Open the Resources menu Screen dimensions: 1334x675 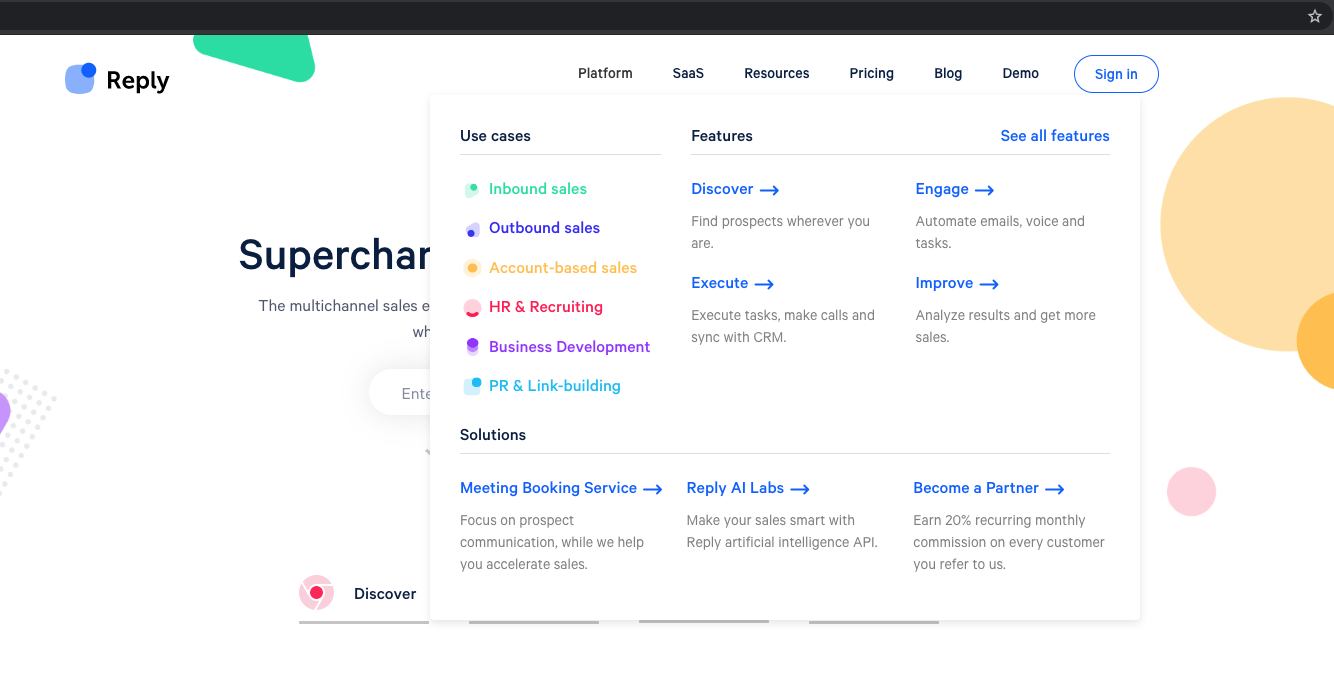coord(776,73)
